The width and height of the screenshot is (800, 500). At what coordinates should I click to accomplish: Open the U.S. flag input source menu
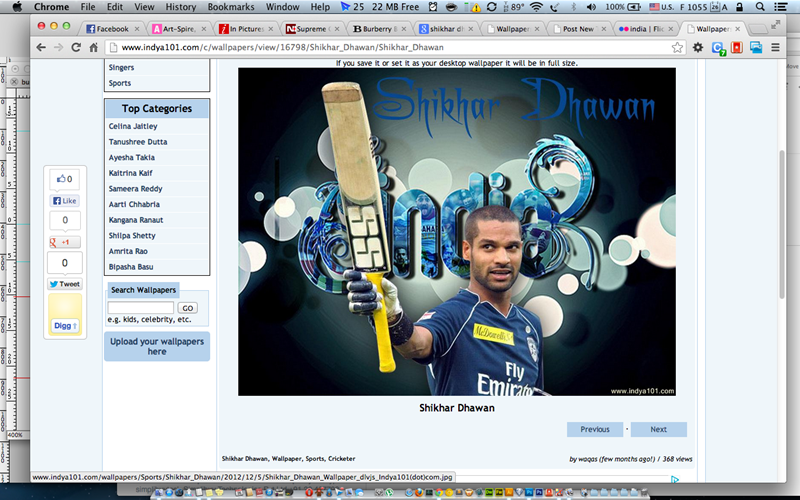click(x=662, y=7)
